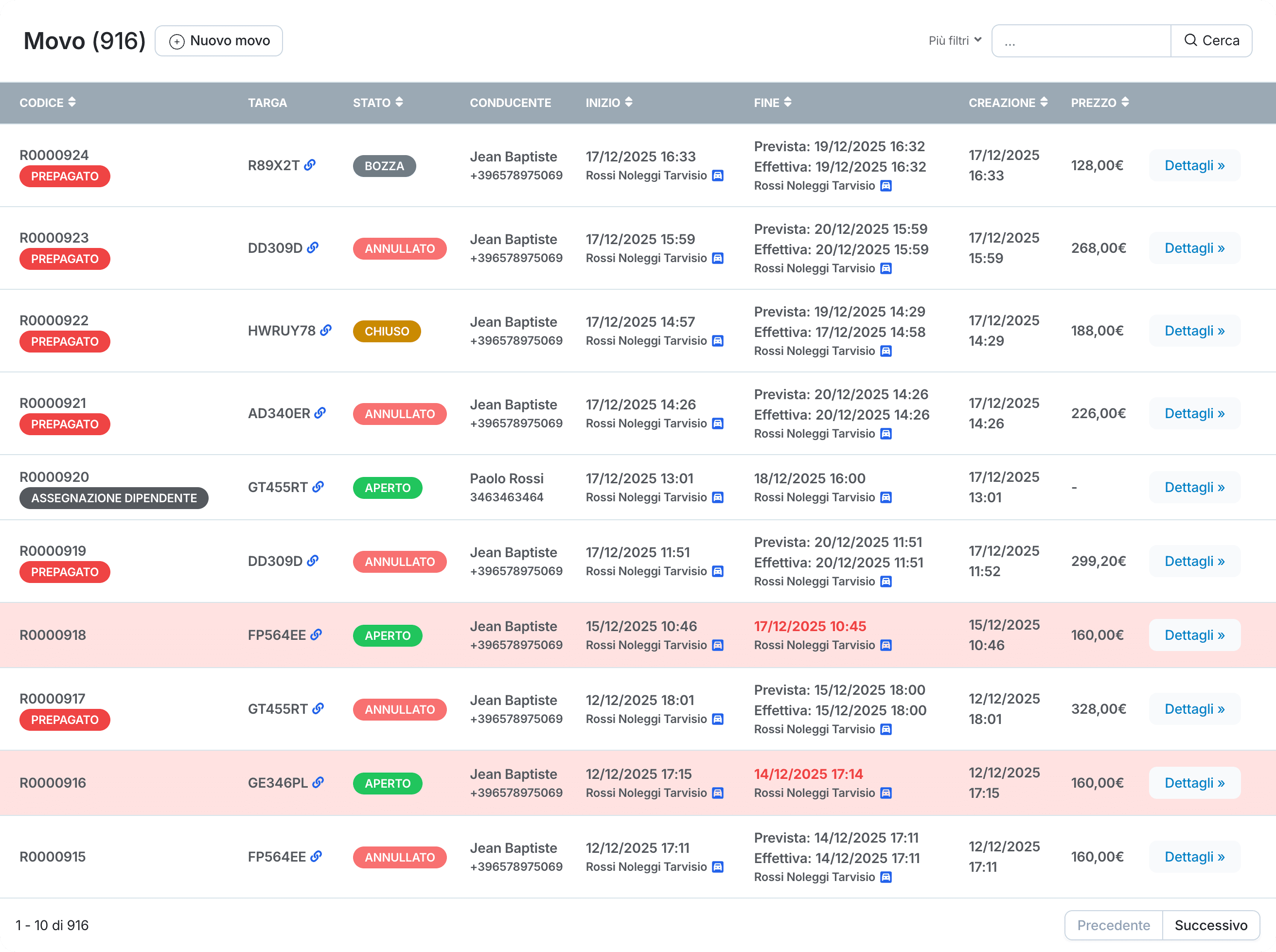Click link icon beside plate GE346PL
Image resolution: width=1276 pixels, height=952 pixels.
click(x=318, y=782)
